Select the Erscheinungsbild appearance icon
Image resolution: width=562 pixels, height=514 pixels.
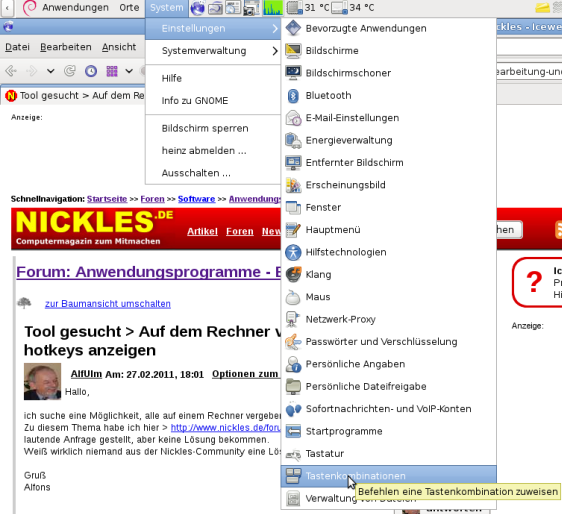(293, 185)
